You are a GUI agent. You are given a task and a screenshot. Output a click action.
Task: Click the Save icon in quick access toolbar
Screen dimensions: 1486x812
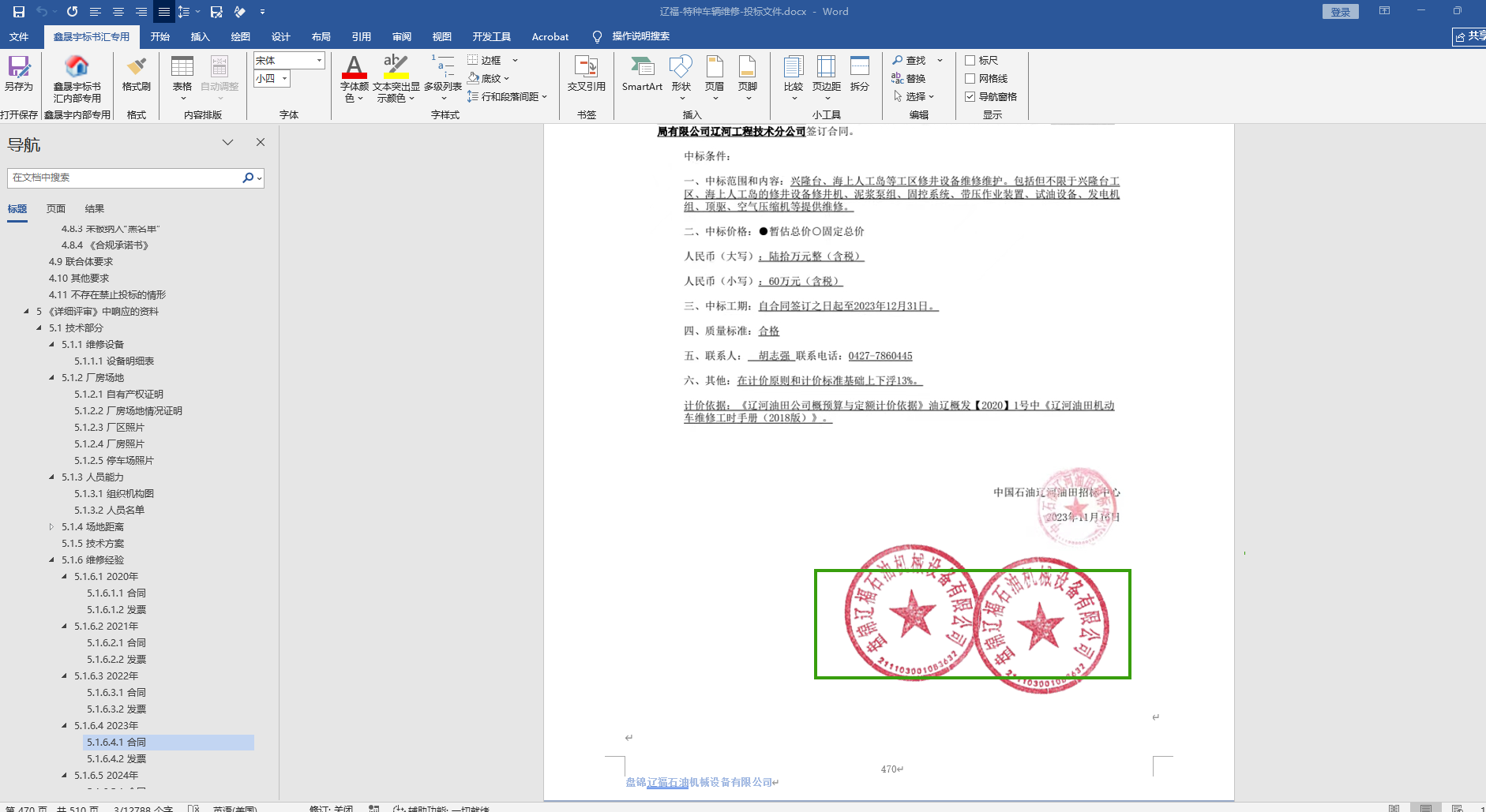click(x=19, y=12)
